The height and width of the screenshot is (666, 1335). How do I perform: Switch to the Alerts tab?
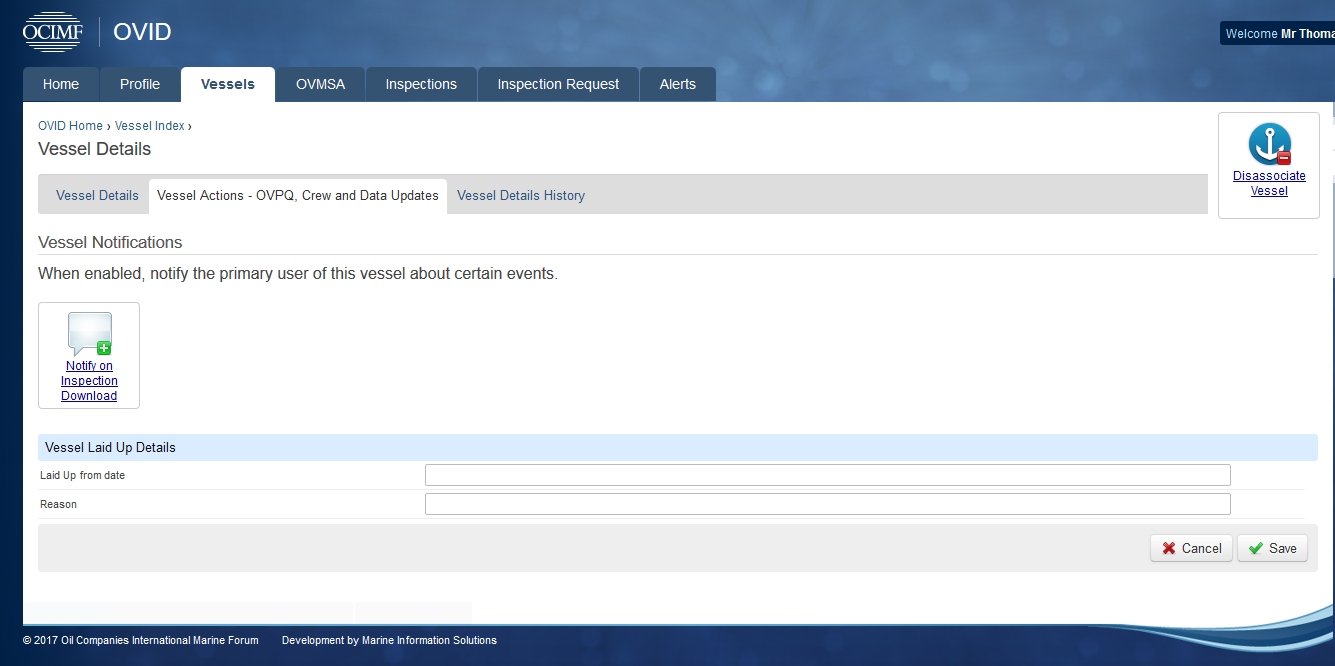point(677,84)
